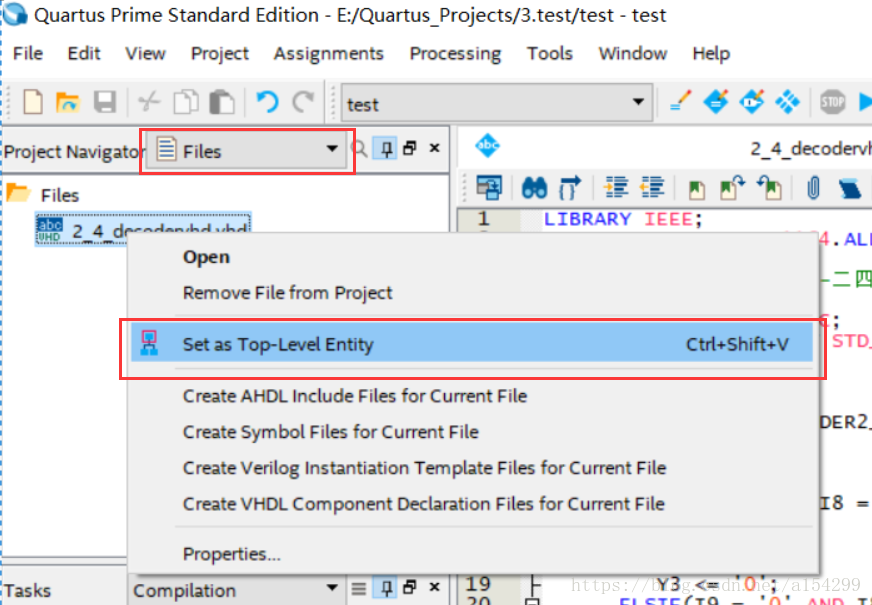
Task: Choose Create VHDL Component Declaration Files
Action: (x=472, y=504)
